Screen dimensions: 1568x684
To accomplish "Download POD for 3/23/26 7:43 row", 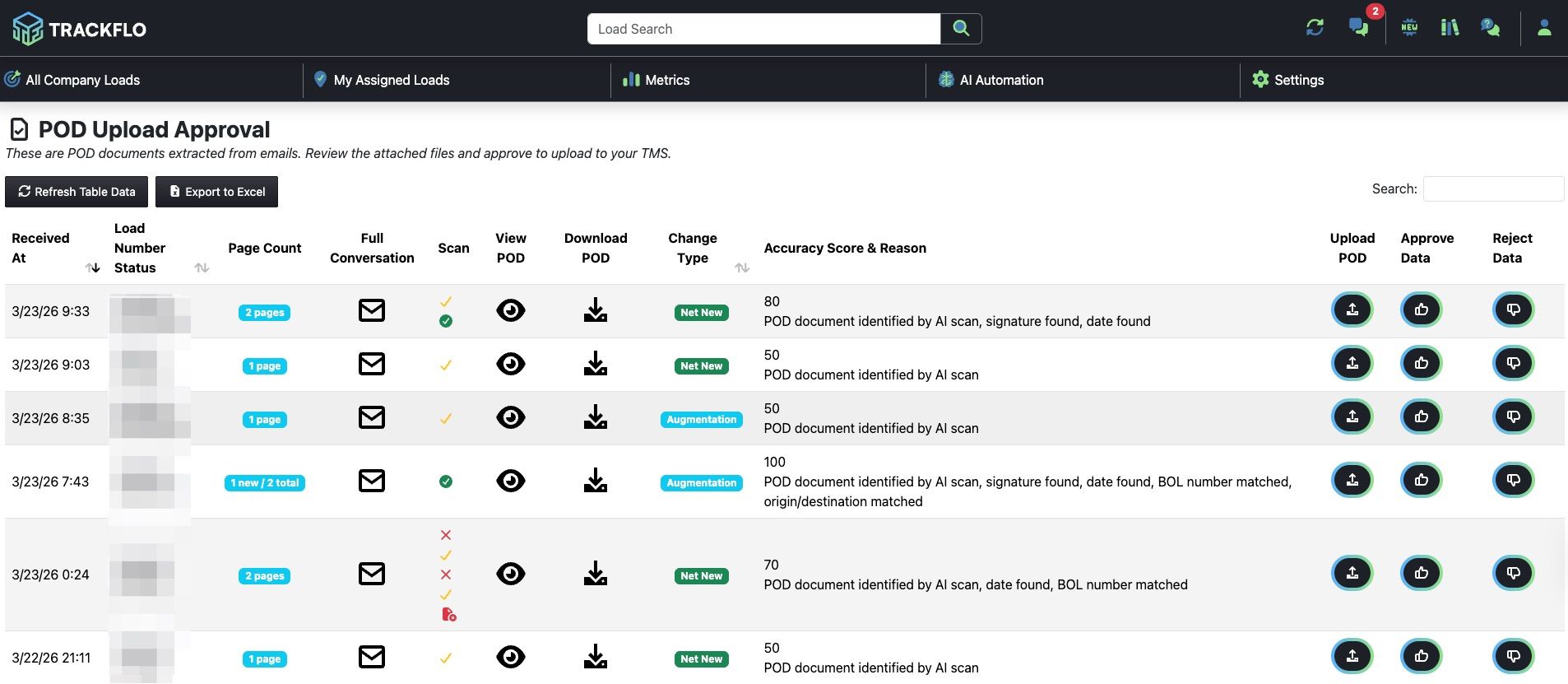I will point(596,481).
